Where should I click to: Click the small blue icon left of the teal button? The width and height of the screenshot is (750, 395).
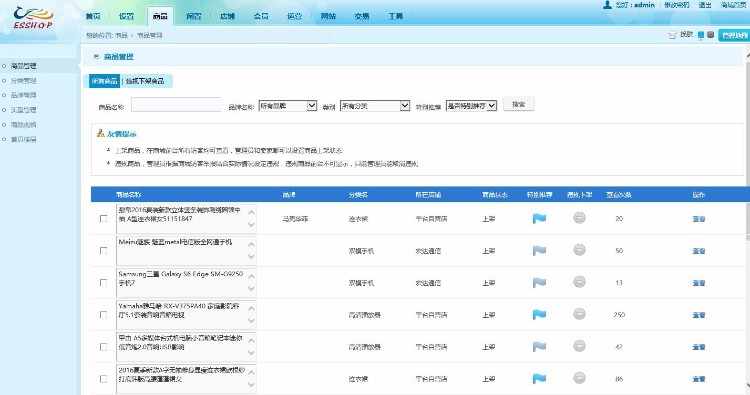(701, 35)
